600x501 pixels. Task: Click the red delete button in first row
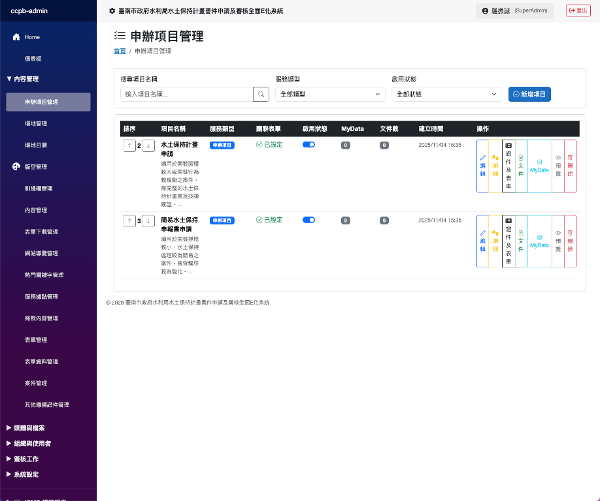[x=570, y=166]
